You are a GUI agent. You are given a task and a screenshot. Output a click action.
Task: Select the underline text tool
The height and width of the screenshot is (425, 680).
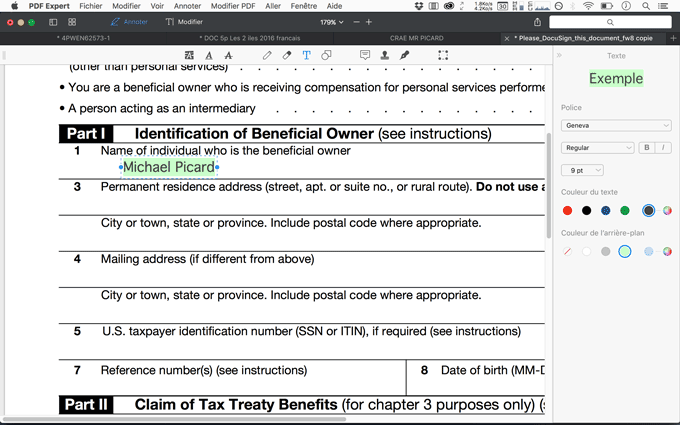(209, 55)
